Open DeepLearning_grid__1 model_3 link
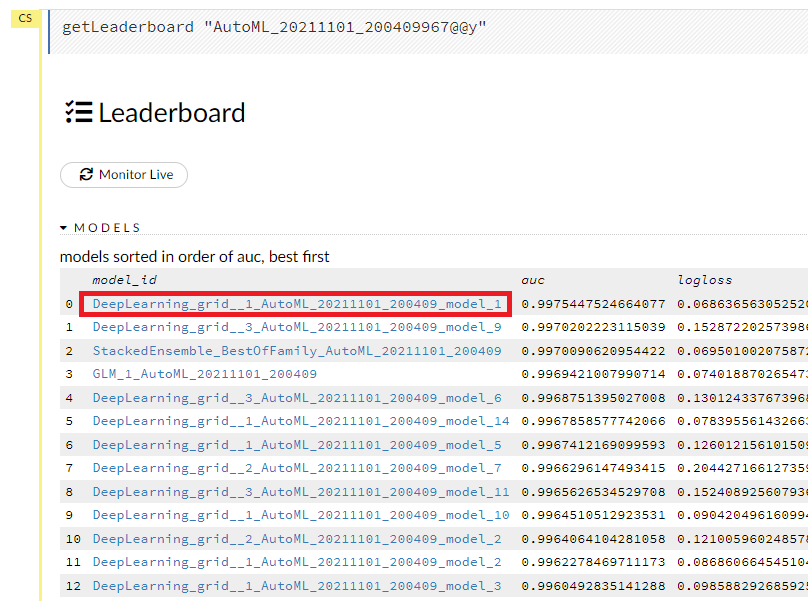The image size is (808, 601). (297, 586)
